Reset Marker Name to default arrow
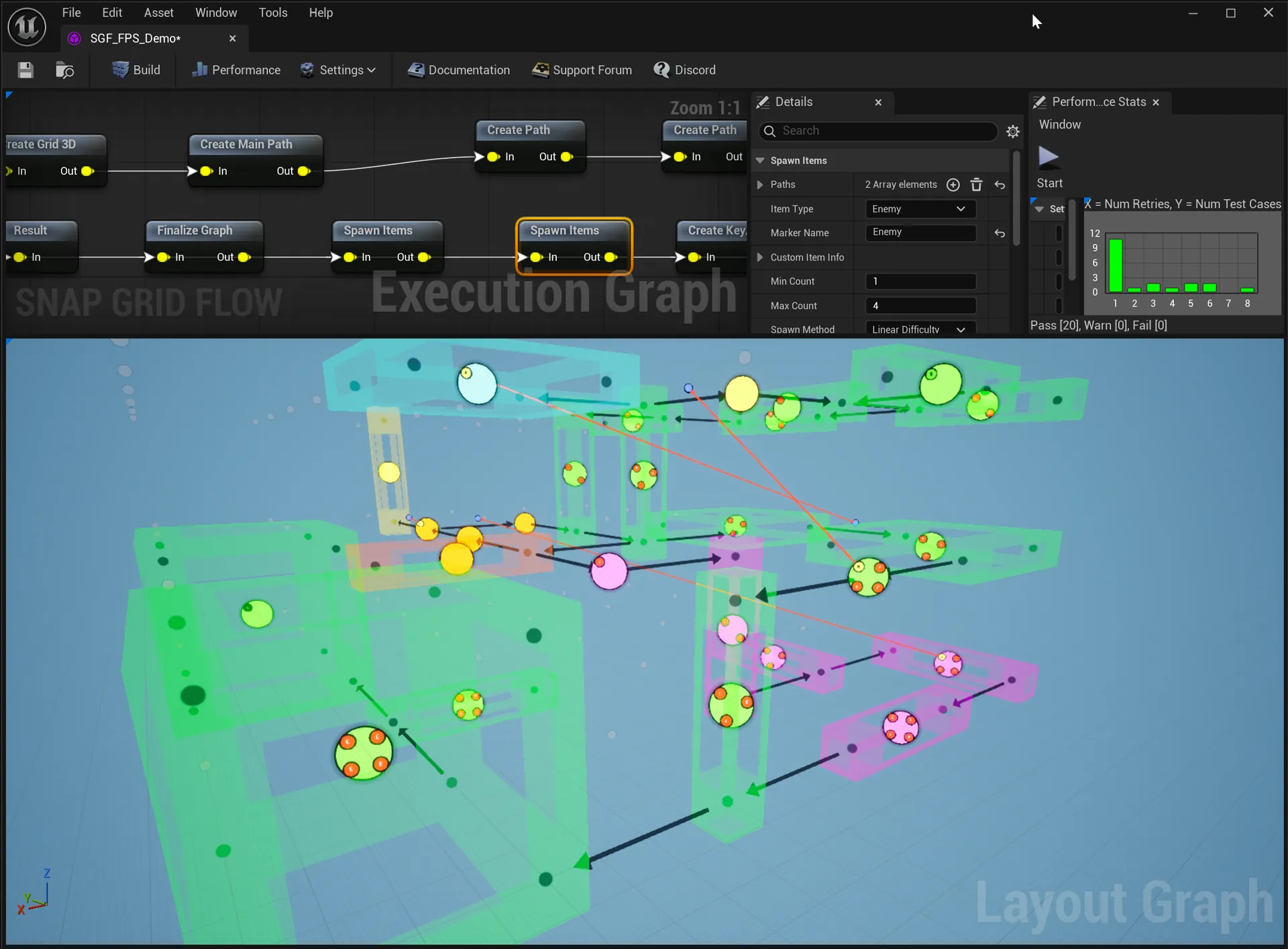The height and width of the screenshot is (949, 1288). point(1000,233)
